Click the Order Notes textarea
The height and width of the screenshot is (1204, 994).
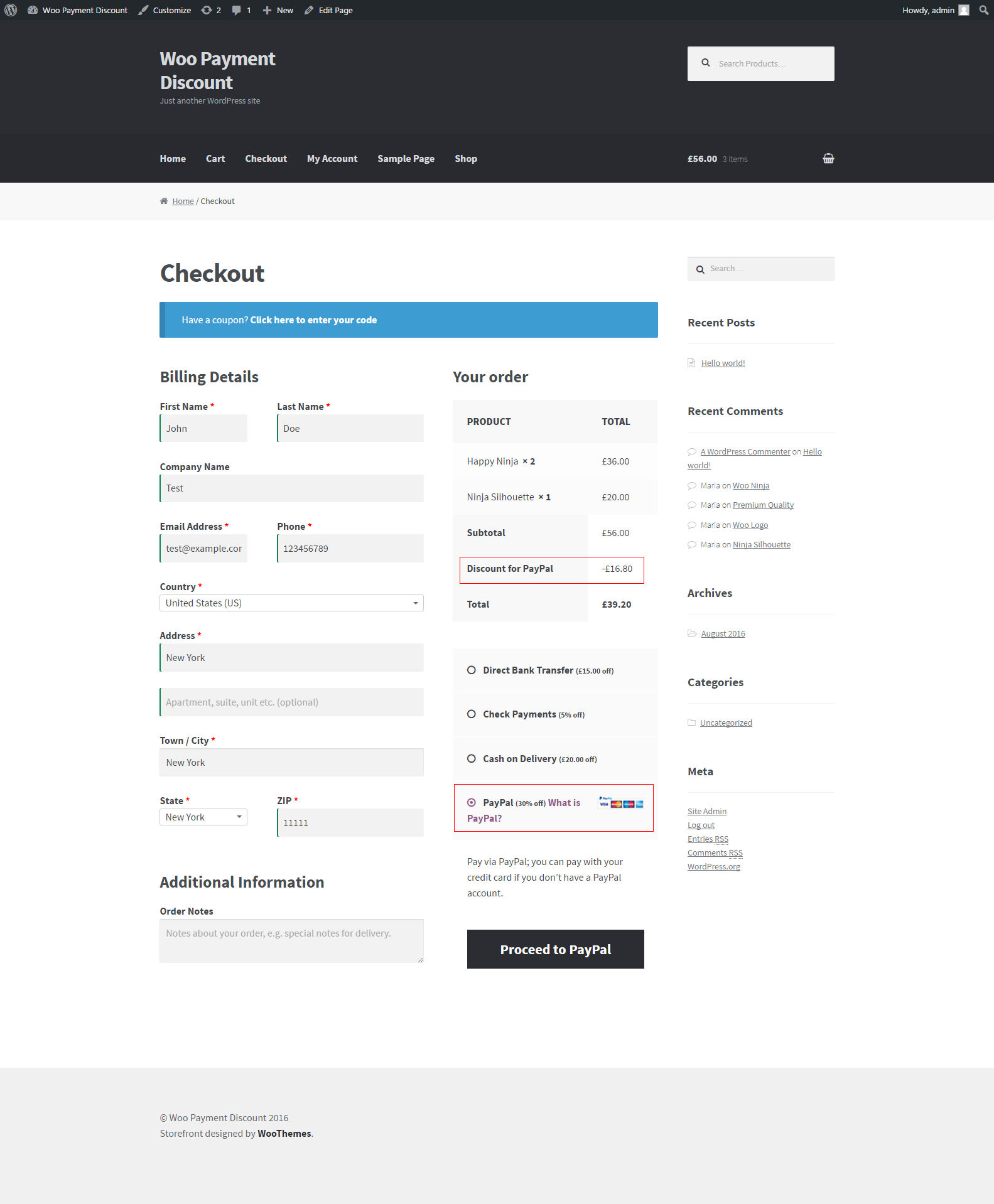pyautogui.click(x=291, y=941)
